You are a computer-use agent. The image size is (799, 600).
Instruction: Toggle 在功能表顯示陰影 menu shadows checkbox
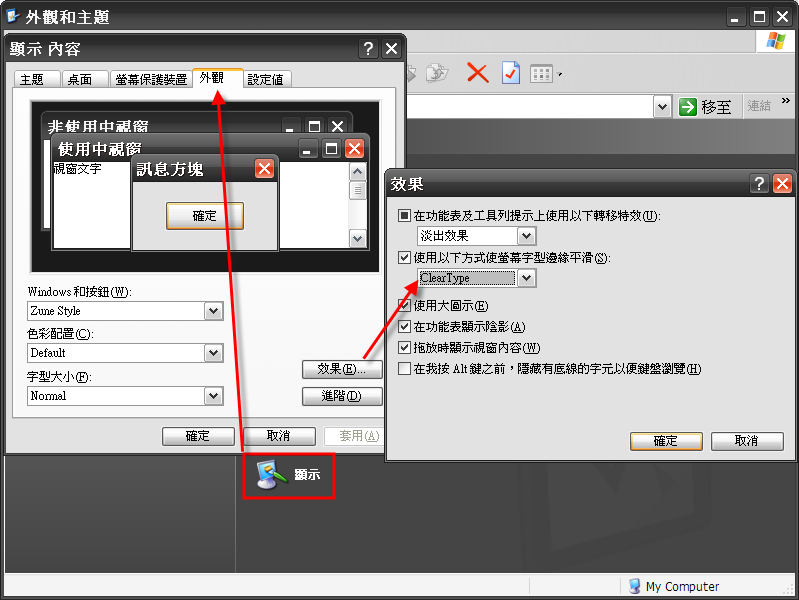click(404, 326)
